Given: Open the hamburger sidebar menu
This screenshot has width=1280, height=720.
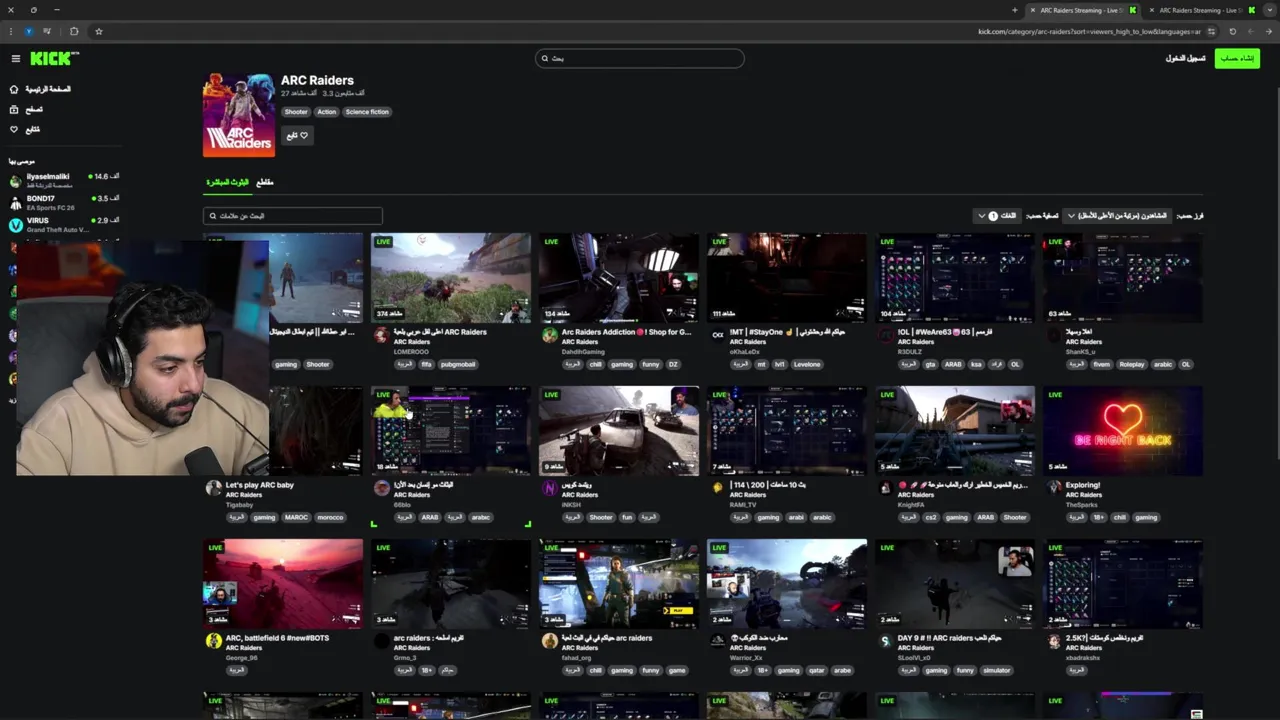Looking at the screenshot, I should pyautogui.click(x=15, y=59).
